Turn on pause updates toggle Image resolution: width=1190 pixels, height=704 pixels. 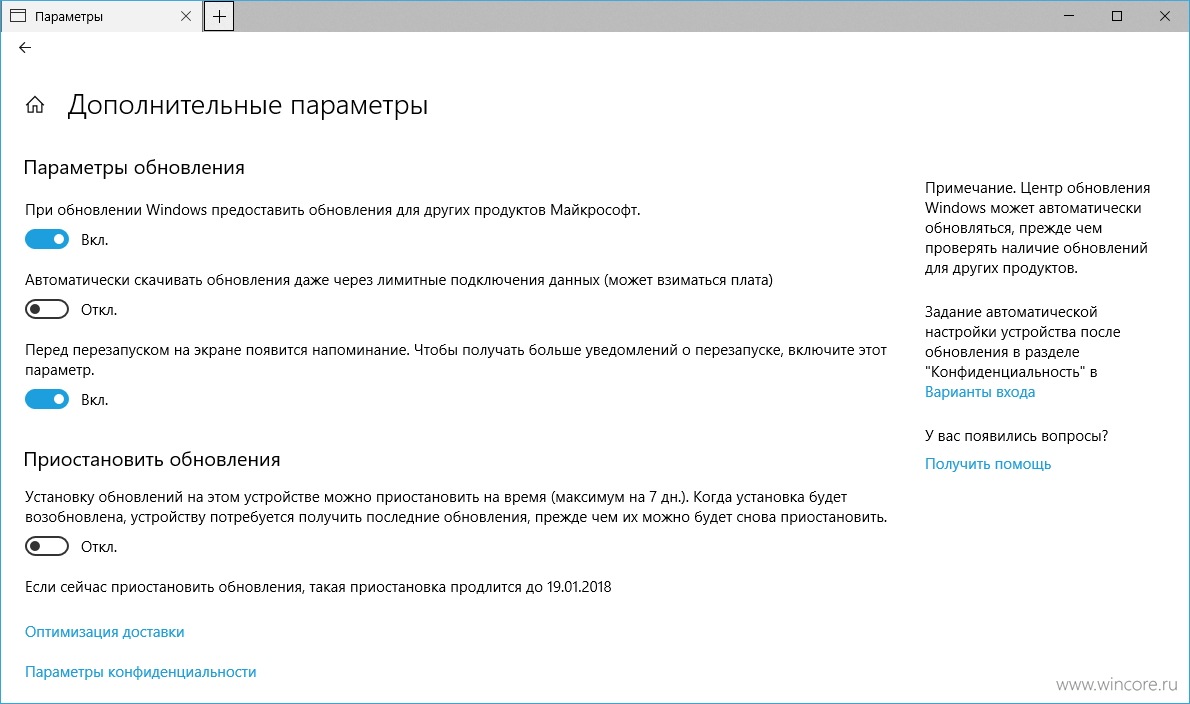pos(47,546)
